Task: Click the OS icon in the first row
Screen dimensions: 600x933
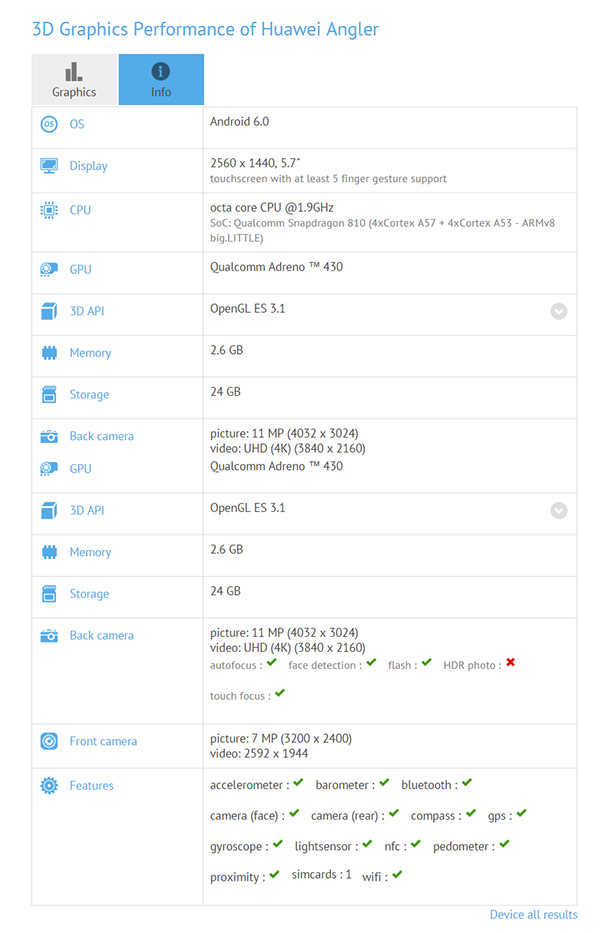Action: click(49, 124)
